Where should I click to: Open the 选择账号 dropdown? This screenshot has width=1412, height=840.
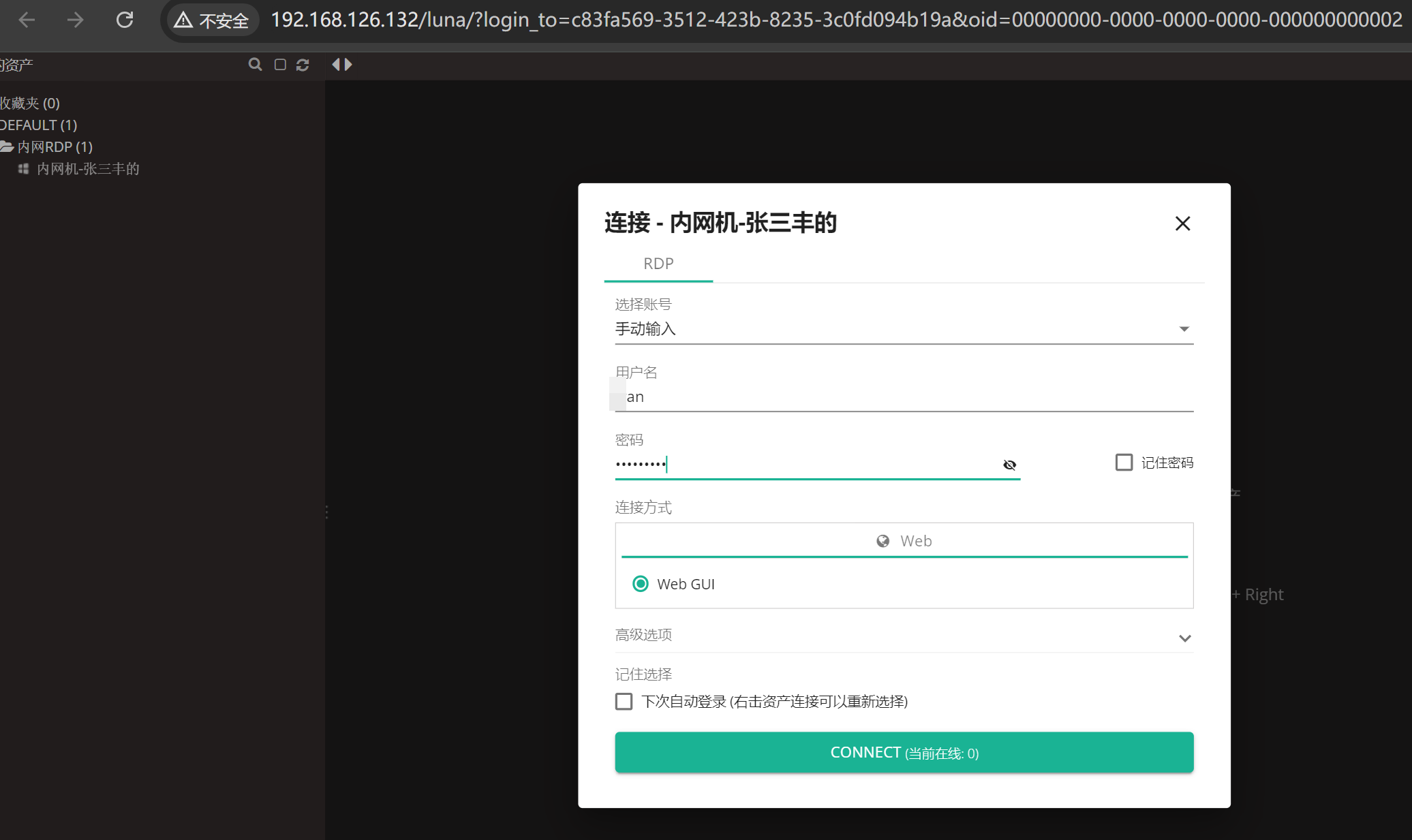coord(904,329)
